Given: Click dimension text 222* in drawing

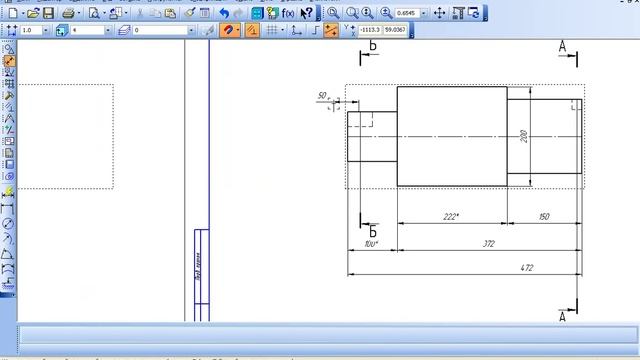Looking at the screenshot, I should 451,216.
